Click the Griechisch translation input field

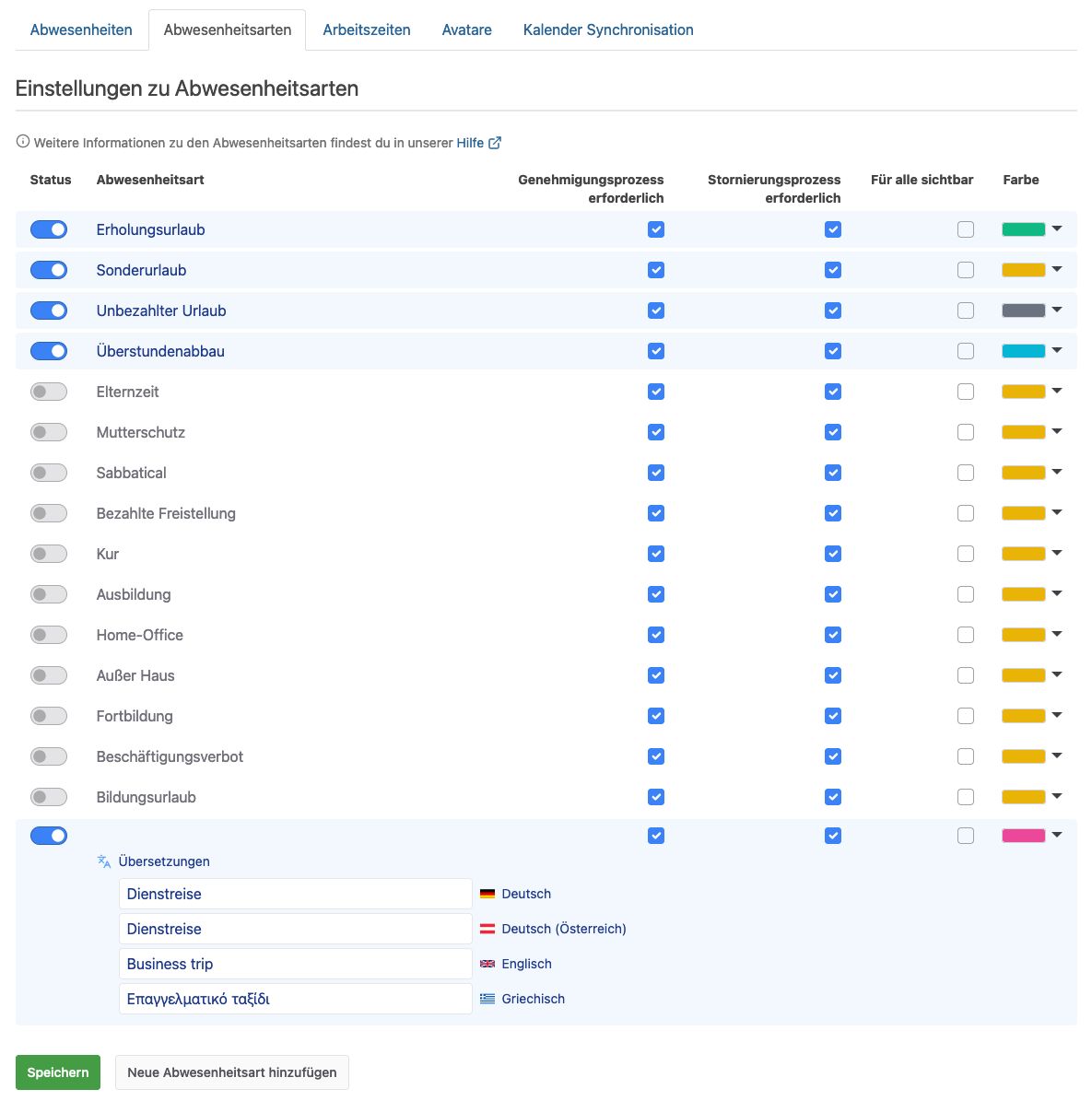pyautogui.click(x=296, y=999)
